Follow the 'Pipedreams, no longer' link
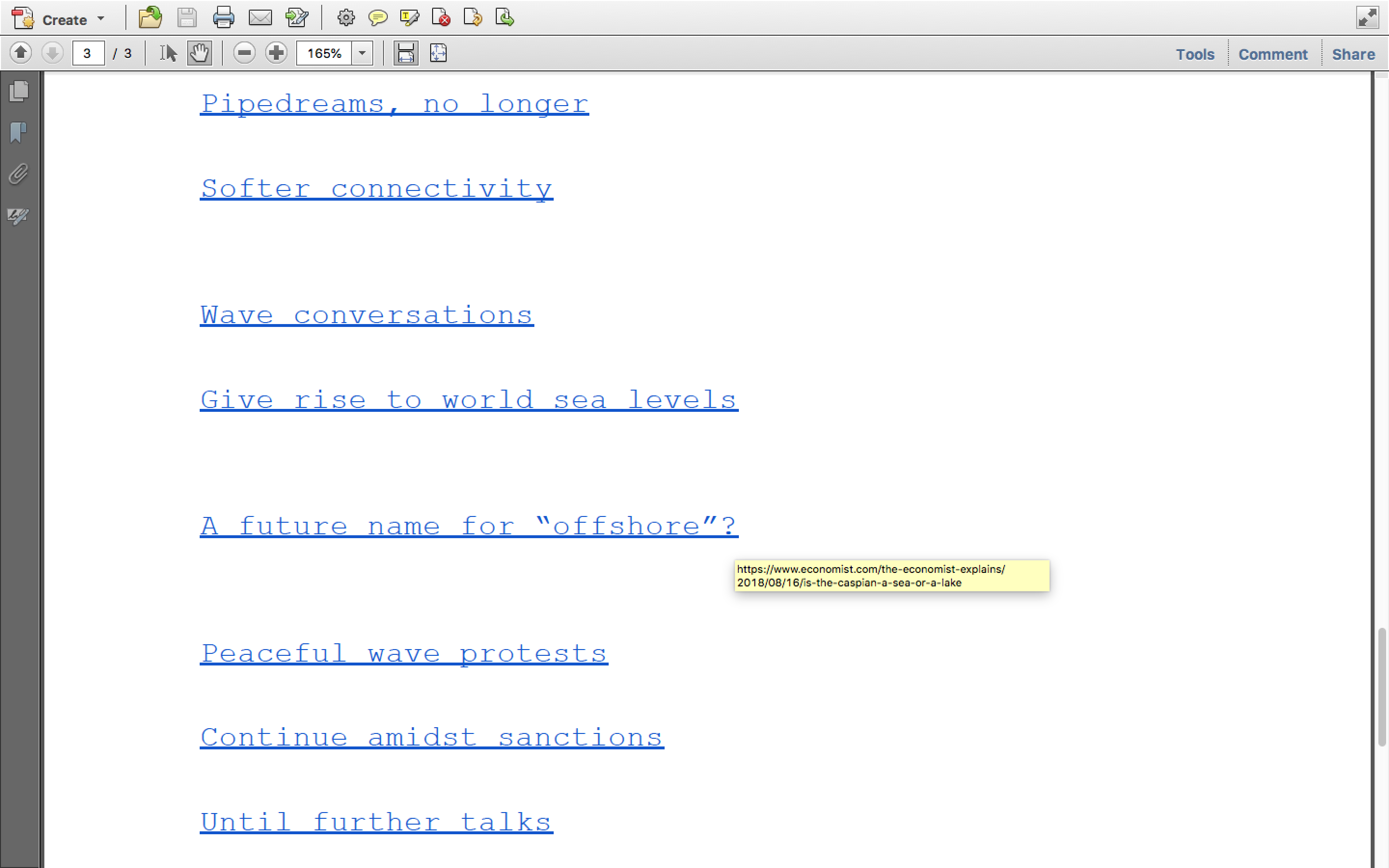This screenshot has width=1389, height=868. coord(395,104)
